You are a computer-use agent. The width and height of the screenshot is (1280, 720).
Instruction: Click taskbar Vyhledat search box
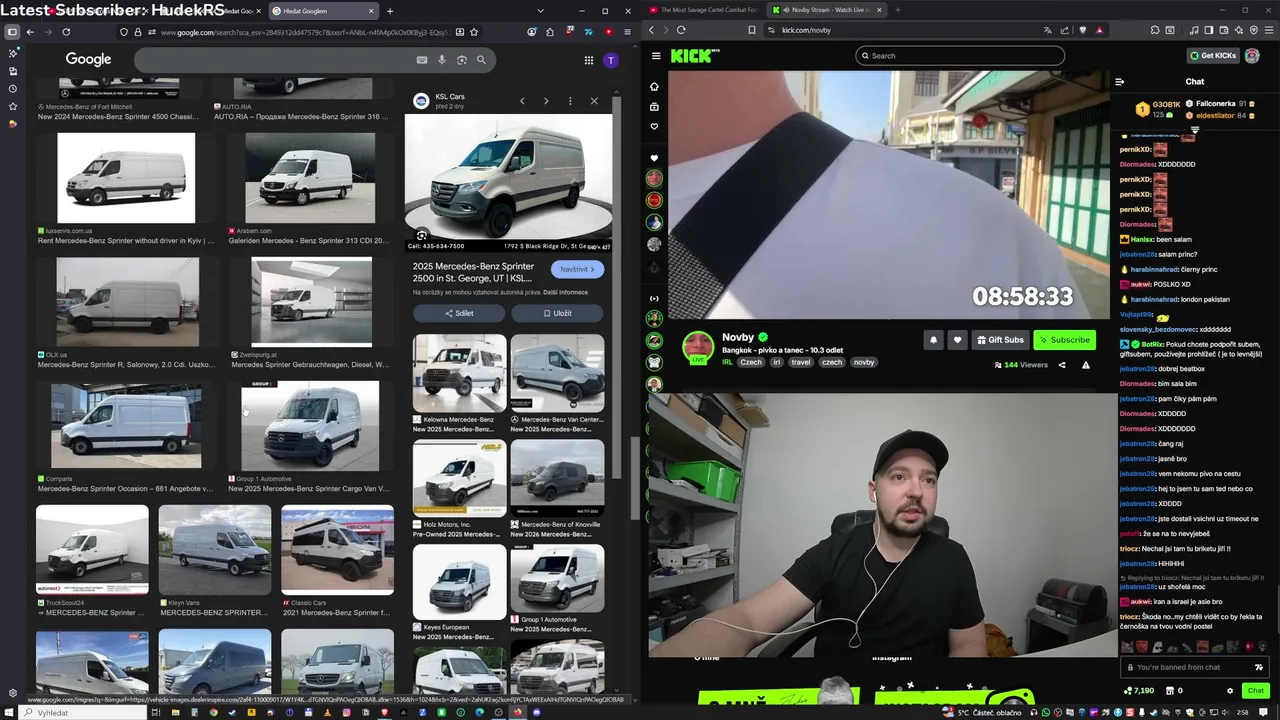(x=82, y=712)
